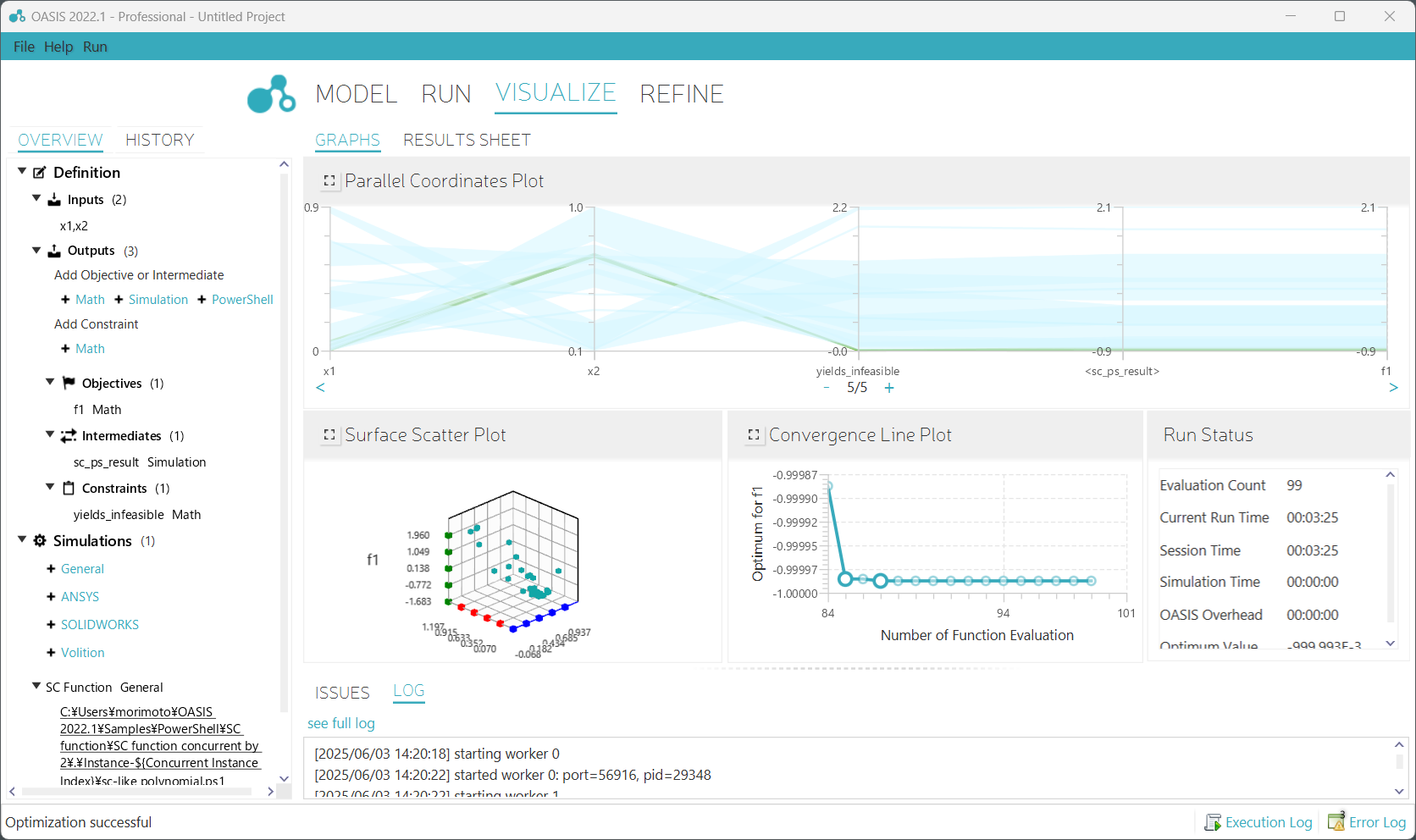Collapse the Objectives group
This screenshot has height=840, width=1416.
tap(50, 383)
